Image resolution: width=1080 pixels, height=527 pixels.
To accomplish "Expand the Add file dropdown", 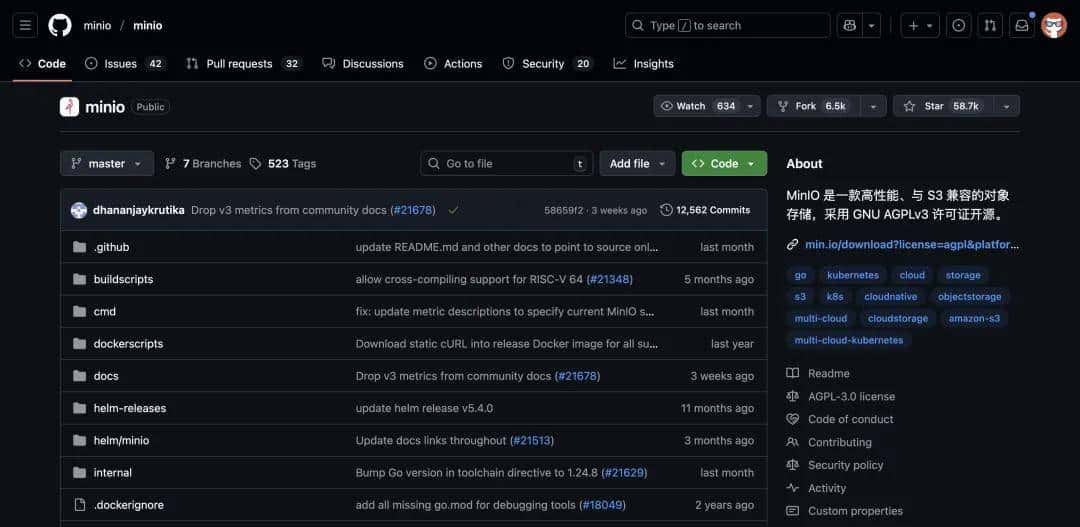I will point(637,163).
